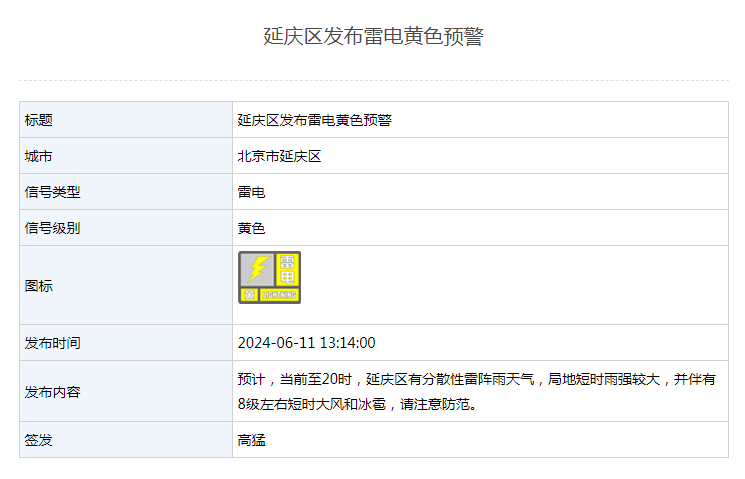Click the LIGHTNING label on warning icon
745x479 pixels.
tap(279, 295)
